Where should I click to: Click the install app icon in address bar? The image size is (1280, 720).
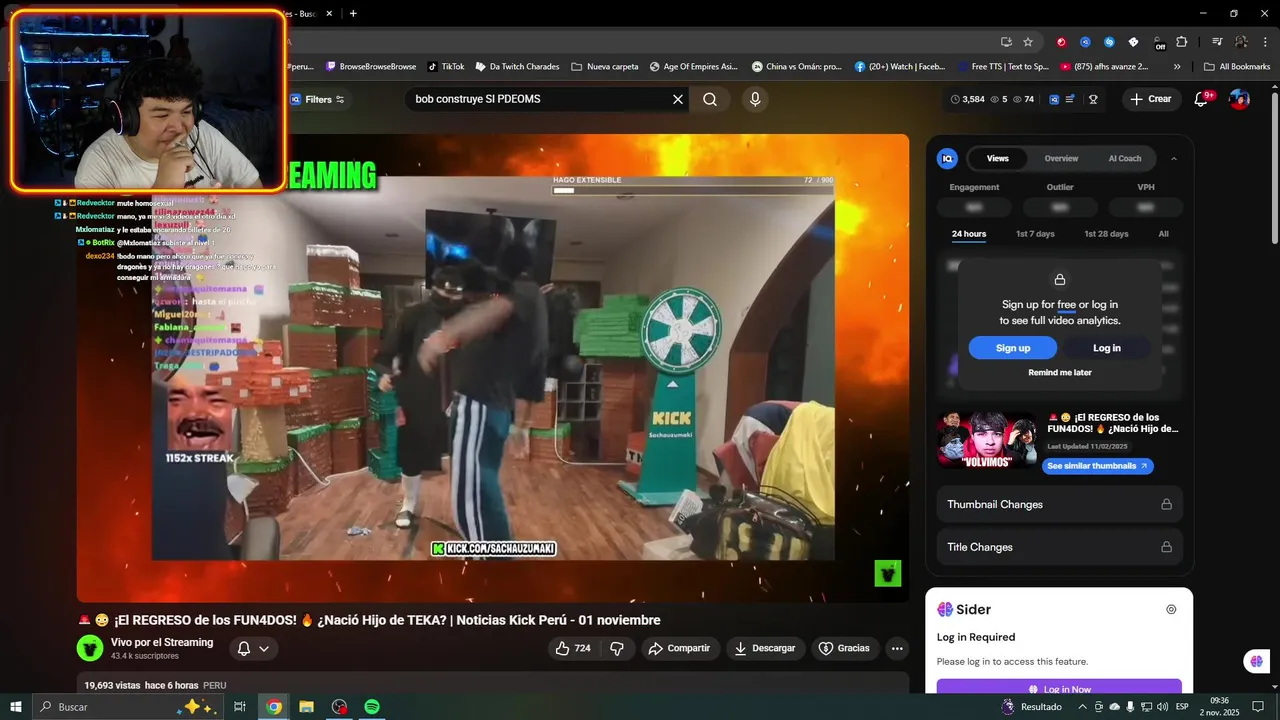coord(1006,42)
